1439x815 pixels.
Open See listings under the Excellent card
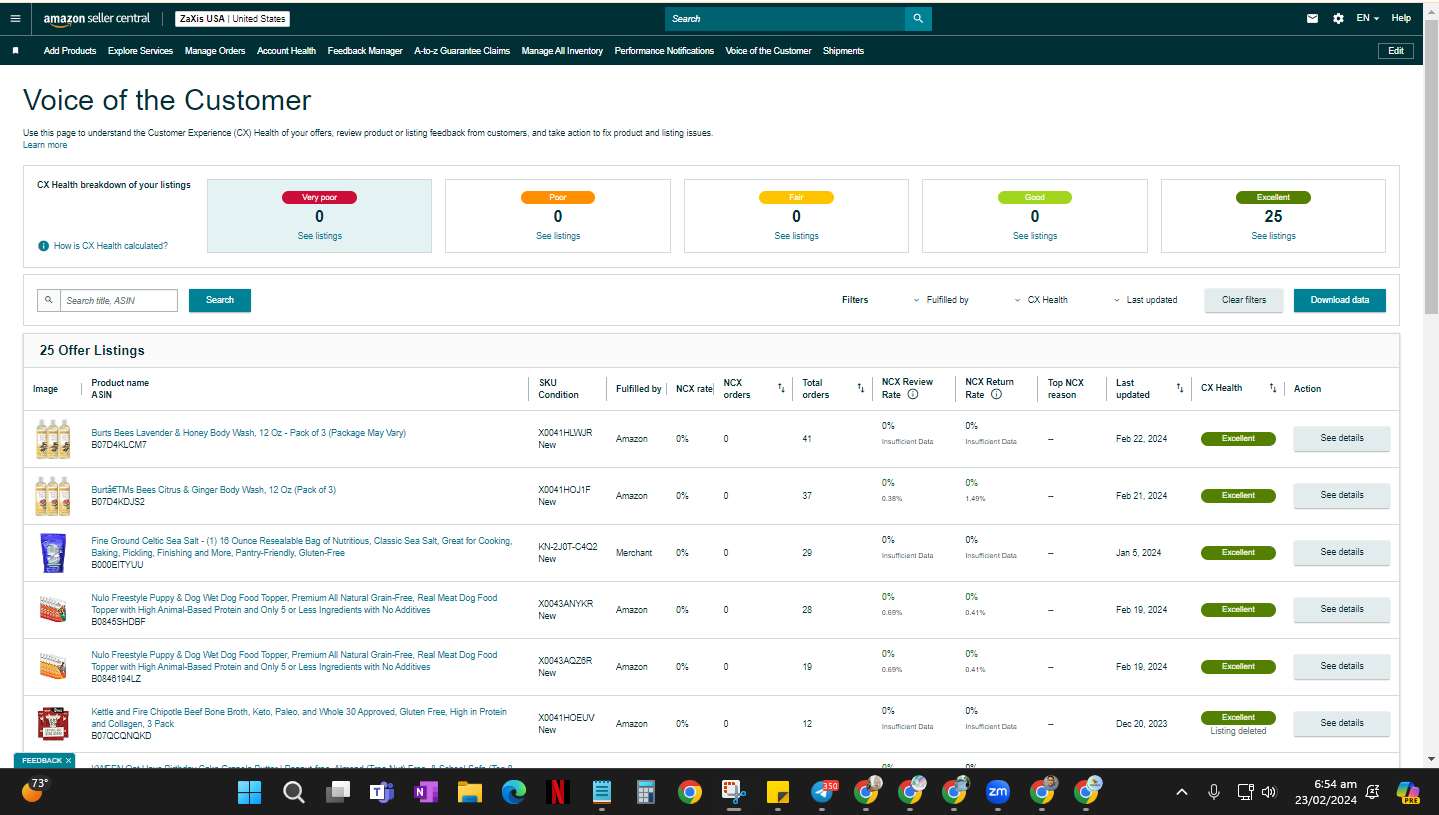[1273, 236]
